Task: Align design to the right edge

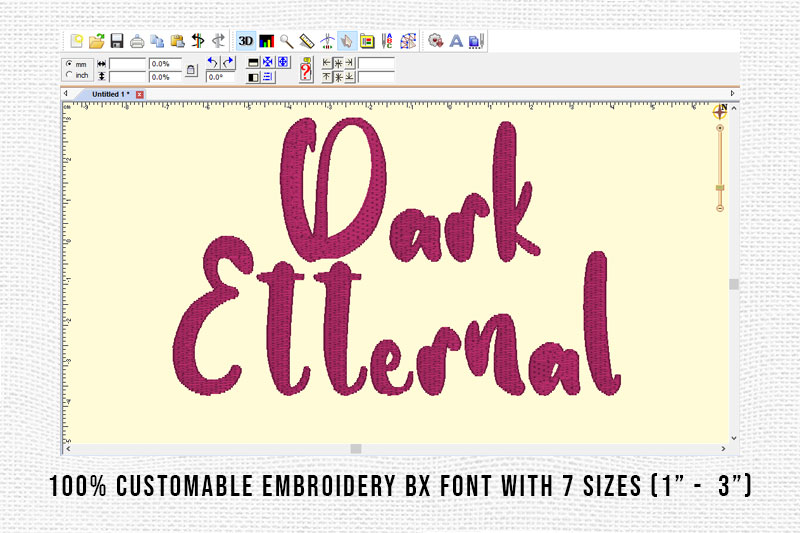Action: click(x=349, y=63)
